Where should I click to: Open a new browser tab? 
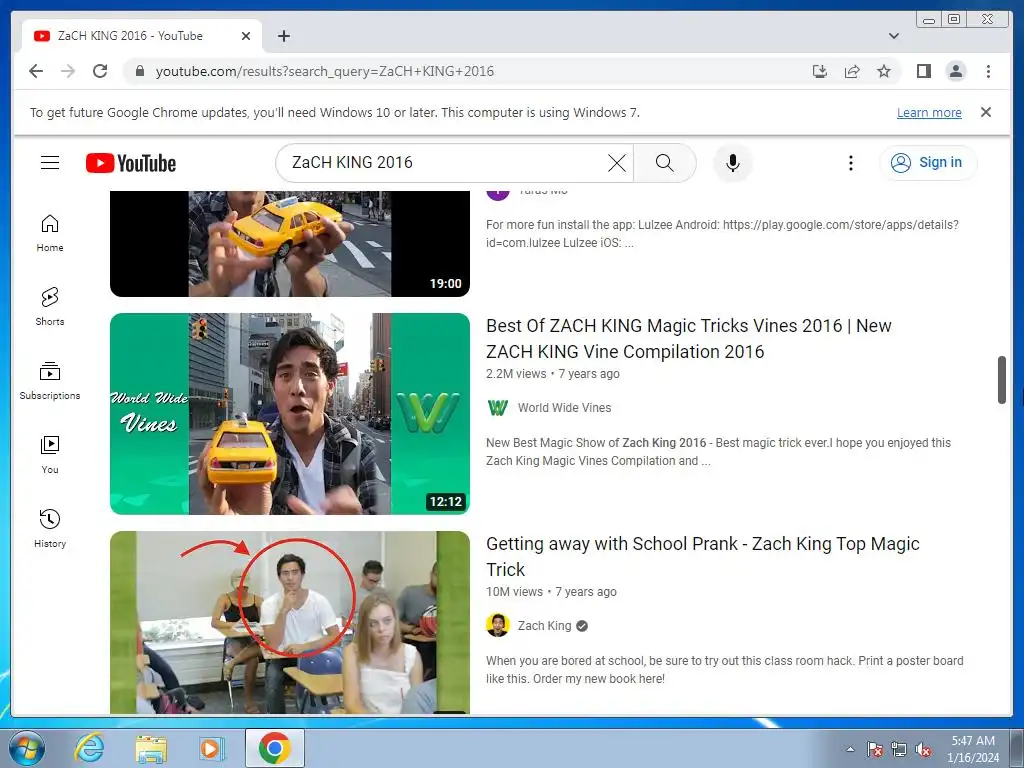283,36
